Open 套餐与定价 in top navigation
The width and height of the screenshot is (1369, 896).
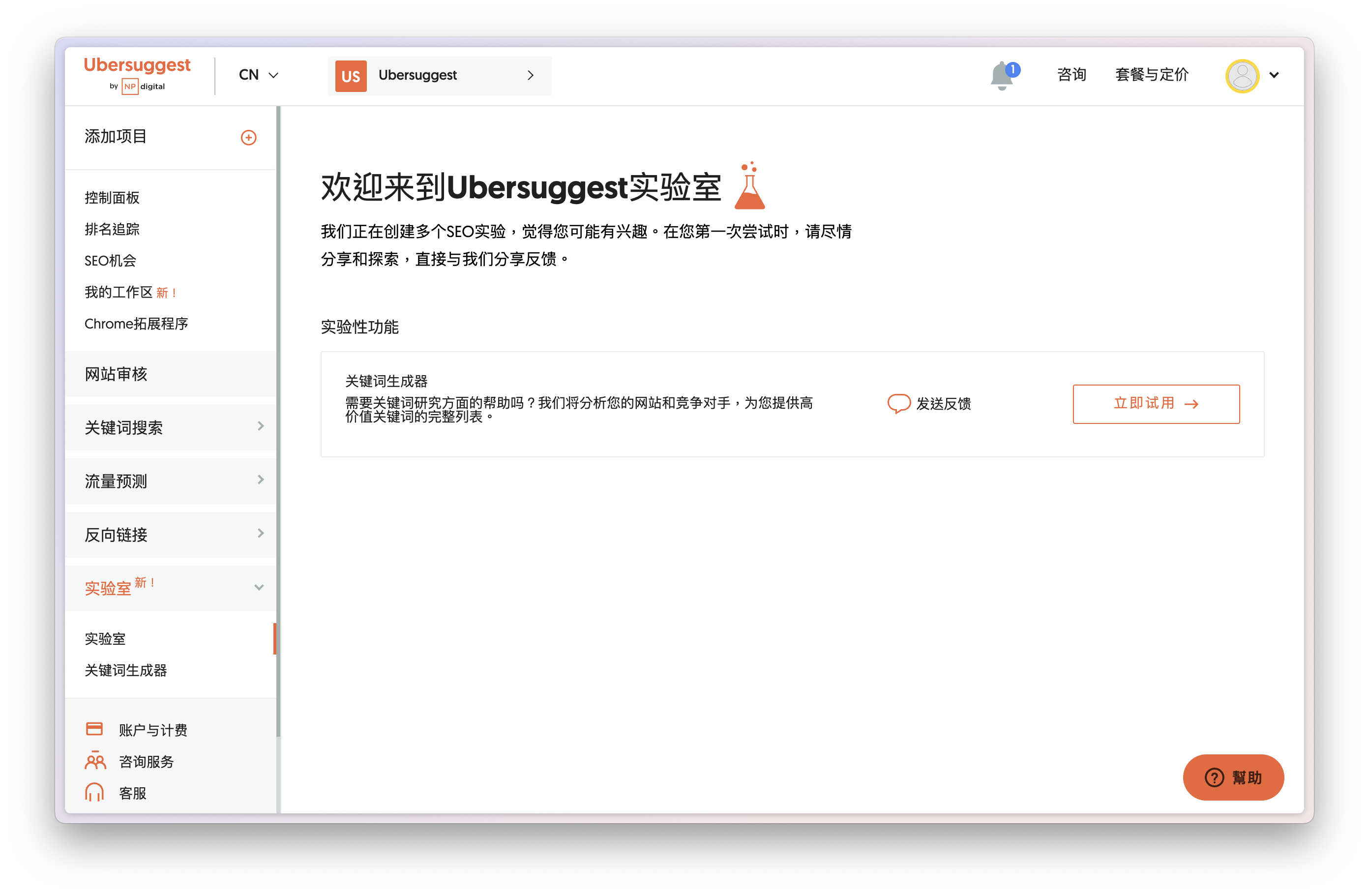[x=1152, y=75]
